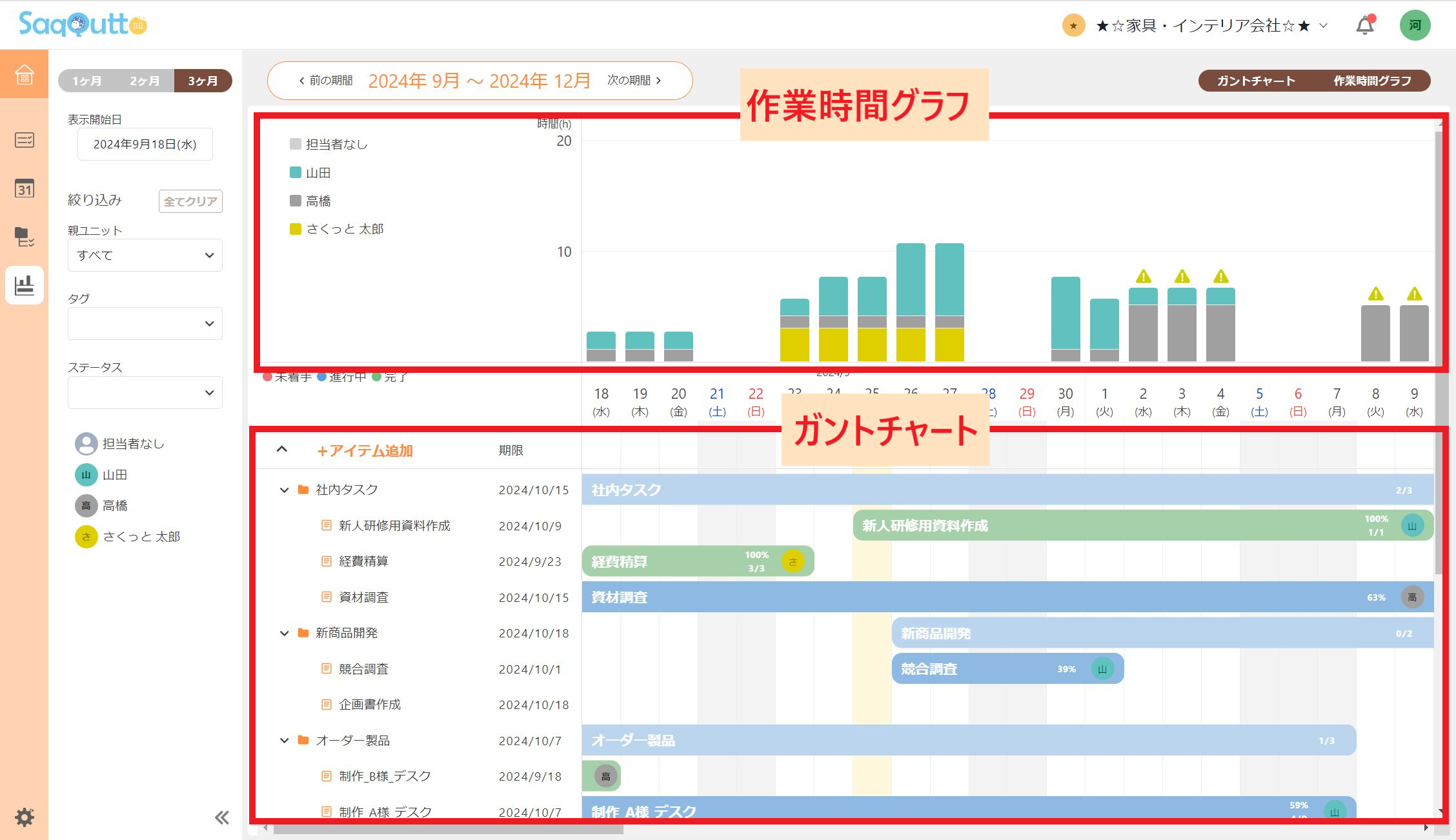Screen dimensions: 1456x840
Task: Click +アイテム追加 link
Action: 365,450
